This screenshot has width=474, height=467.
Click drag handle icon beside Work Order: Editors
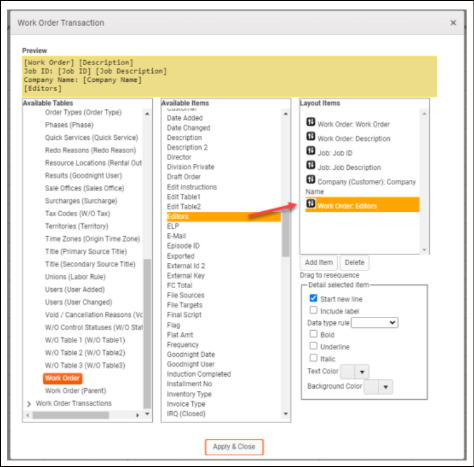click(310, 203)
